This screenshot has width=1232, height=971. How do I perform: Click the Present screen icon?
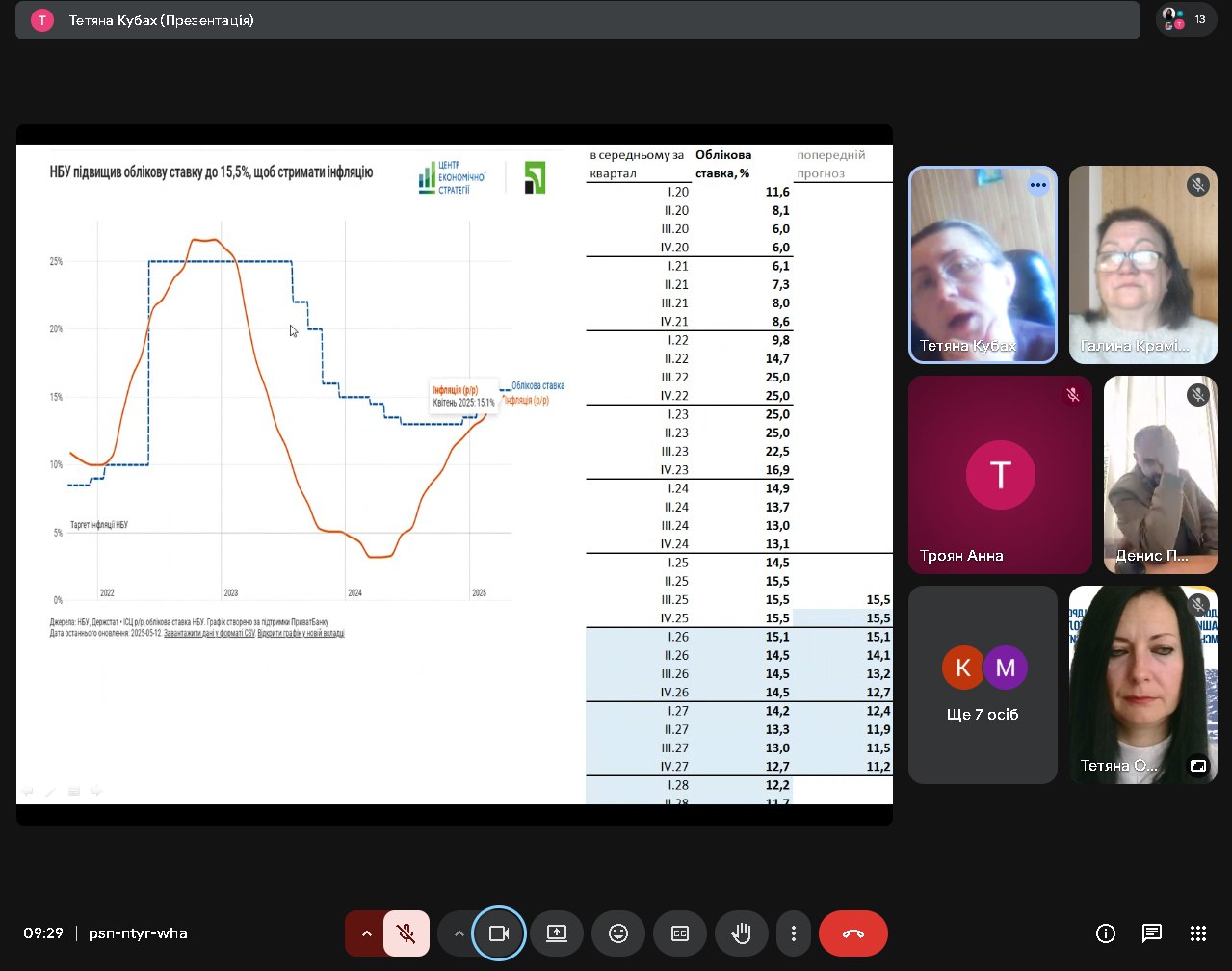(x=557, y=933)
